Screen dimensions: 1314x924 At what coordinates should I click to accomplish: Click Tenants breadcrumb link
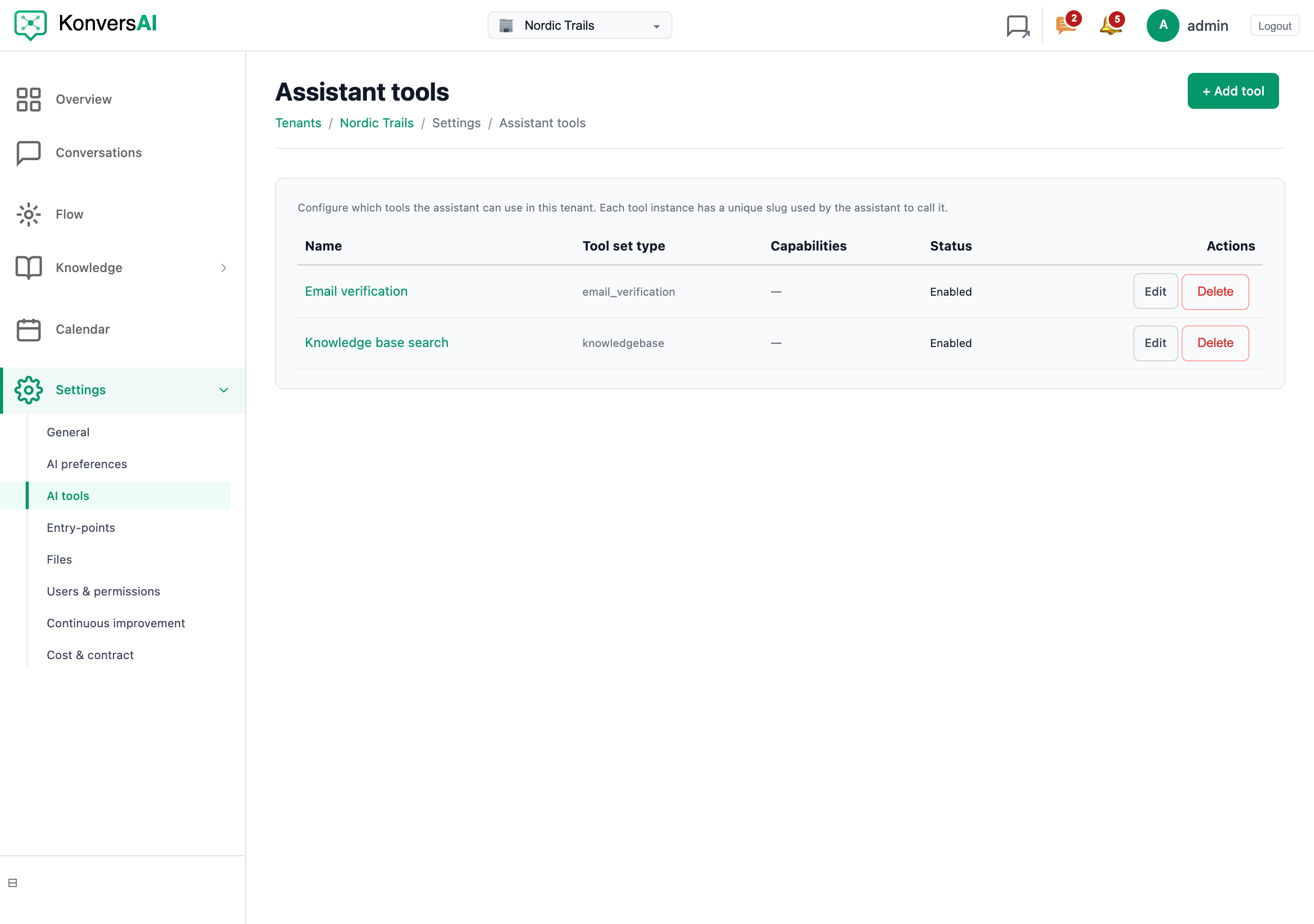coord(298,123)
